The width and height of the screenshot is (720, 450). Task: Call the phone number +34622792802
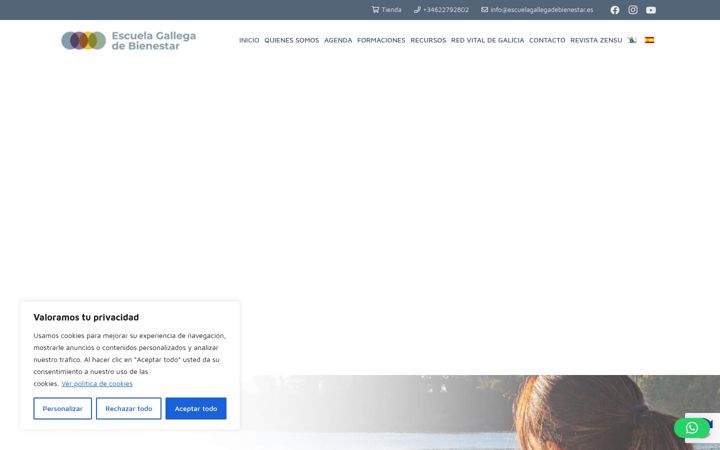click(x=441, y=10)
